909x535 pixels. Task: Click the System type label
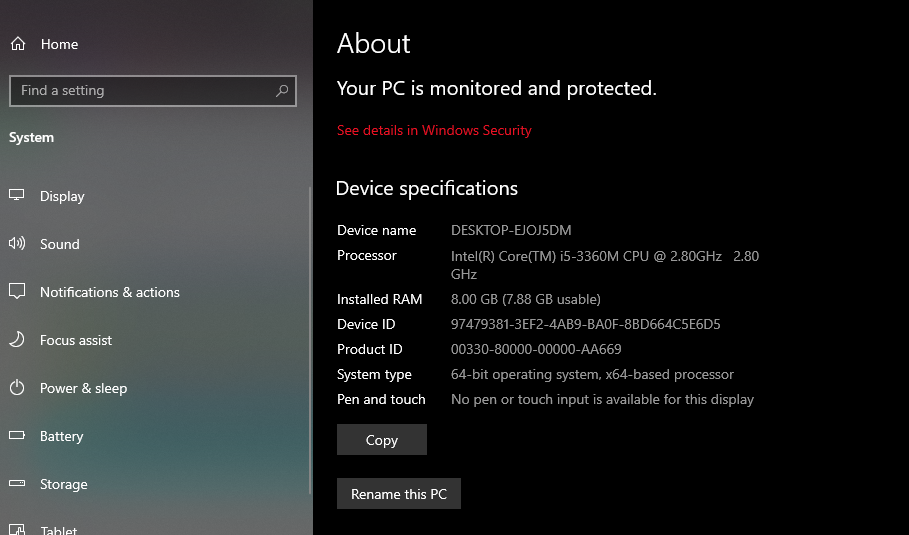(374, 374)
